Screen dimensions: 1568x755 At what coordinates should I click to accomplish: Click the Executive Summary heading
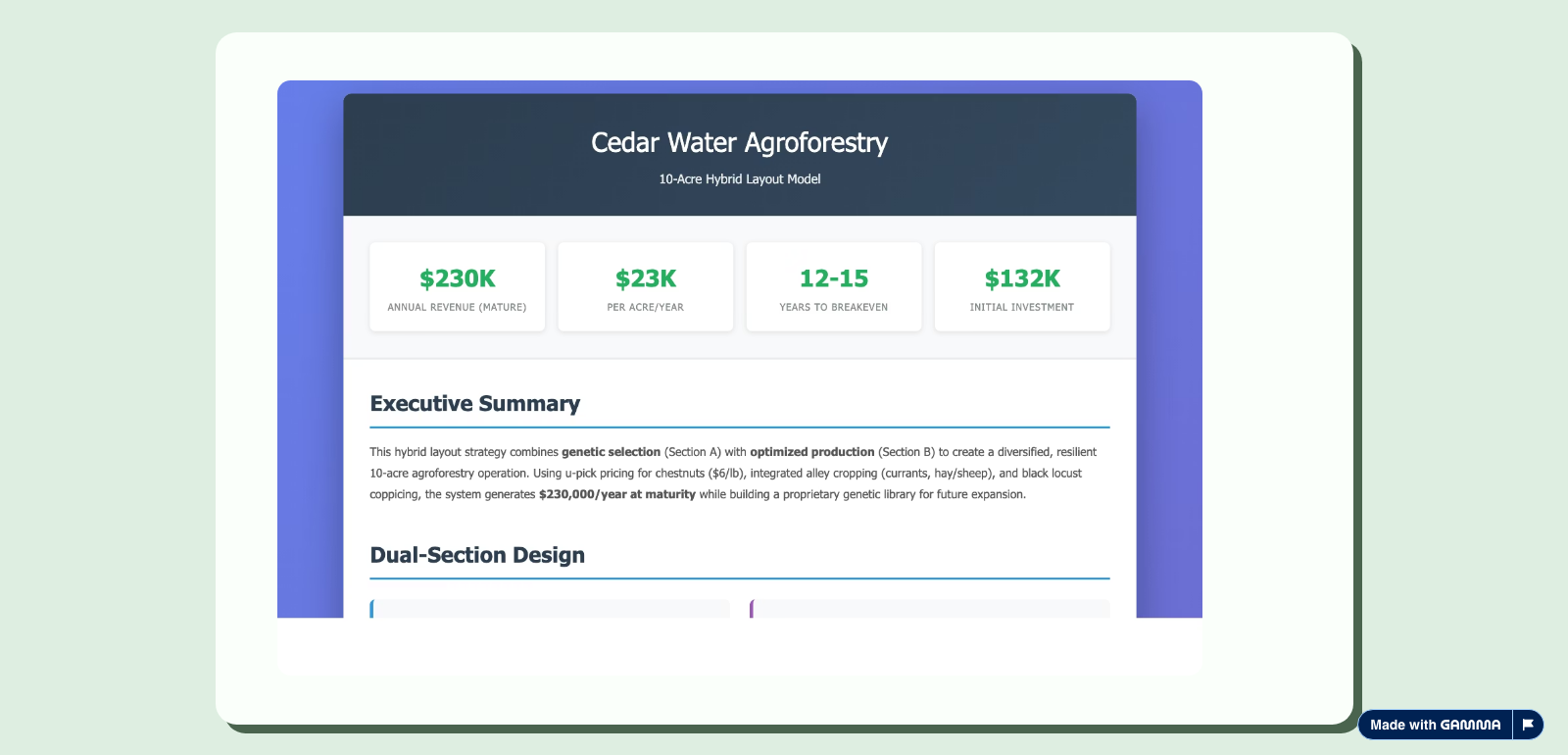tap(475, 404)
